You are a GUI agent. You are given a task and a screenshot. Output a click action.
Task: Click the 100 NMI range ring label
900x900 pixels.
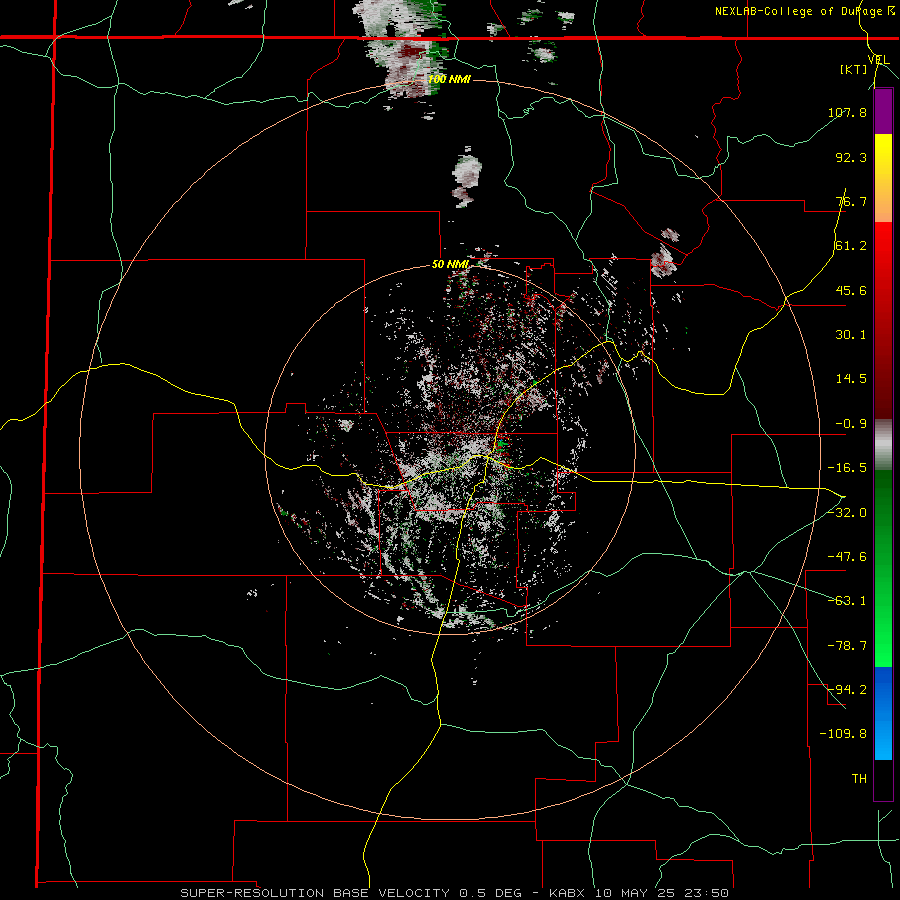[449, 79]
